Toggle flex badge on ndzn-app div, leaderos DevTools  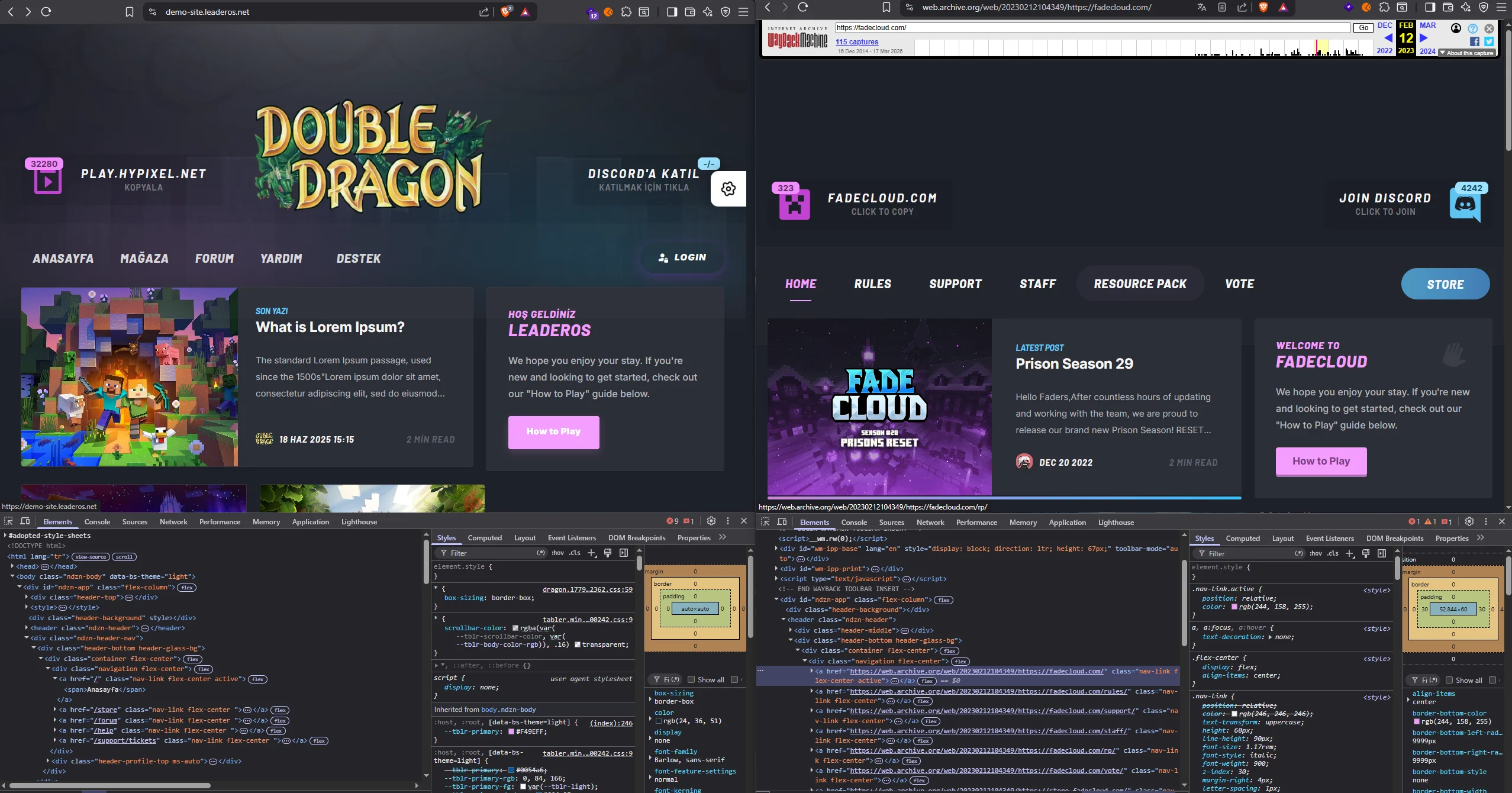187,588
